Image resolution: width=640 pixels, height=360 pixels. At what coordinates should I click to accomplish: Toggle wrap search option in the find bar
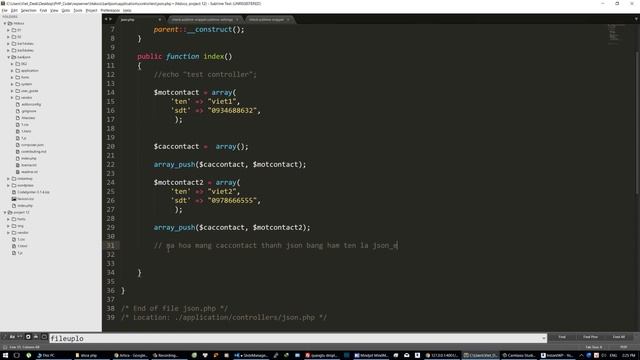coord(28,337)
